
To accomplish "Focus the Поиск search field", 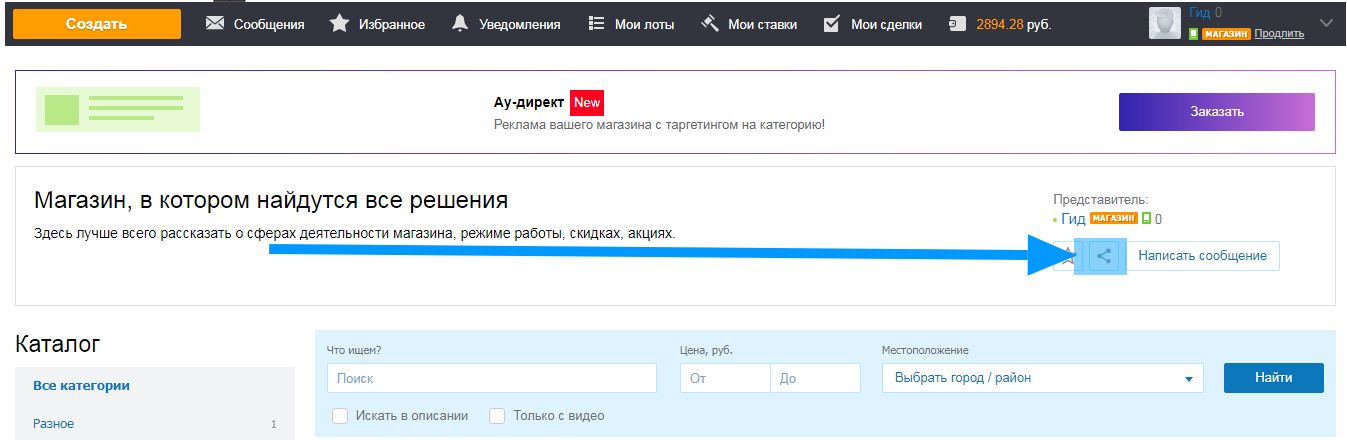I will 492,378.
